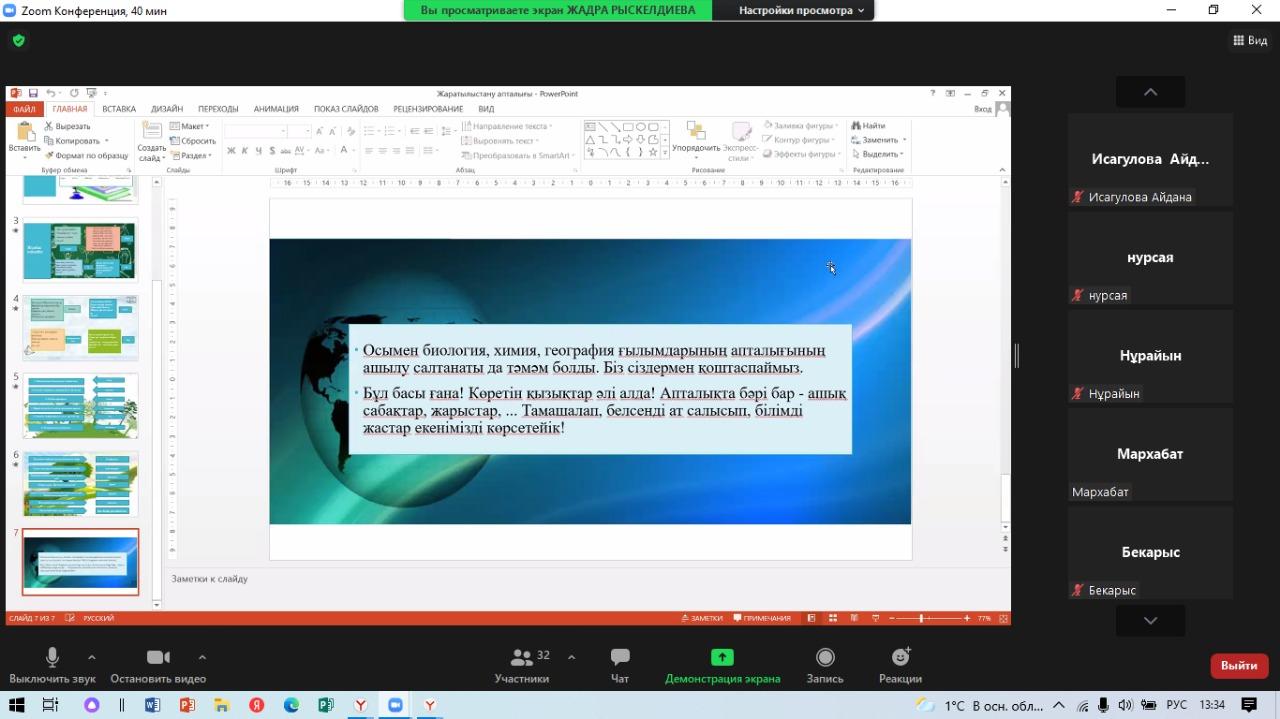Select slide 5 thumbnail

[80, 406]
